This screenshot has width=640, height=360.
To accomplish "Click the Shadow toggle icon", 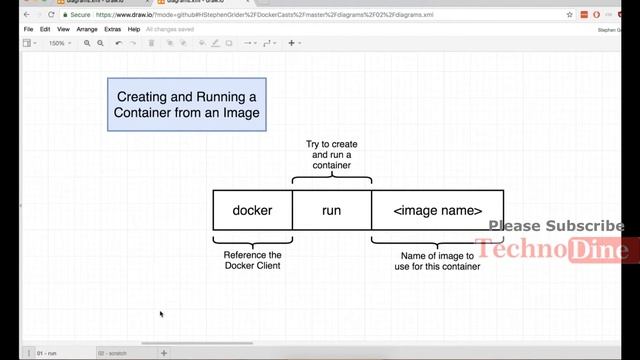I will pyautogui.click(x=229, y=43).
